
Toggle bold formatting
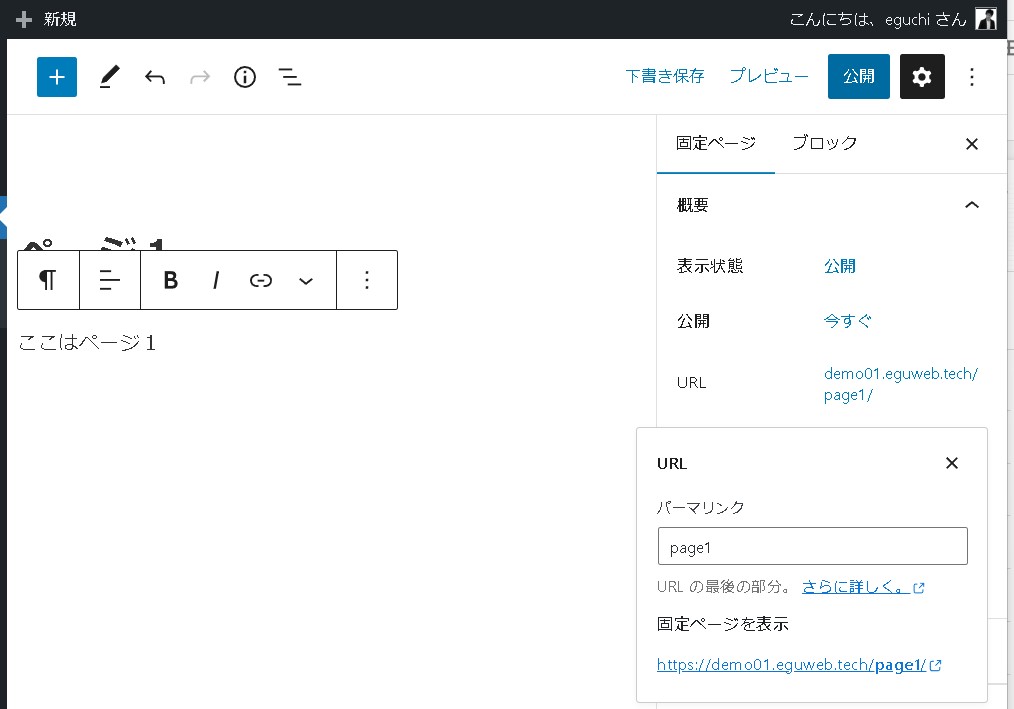[x=170, y=280]
